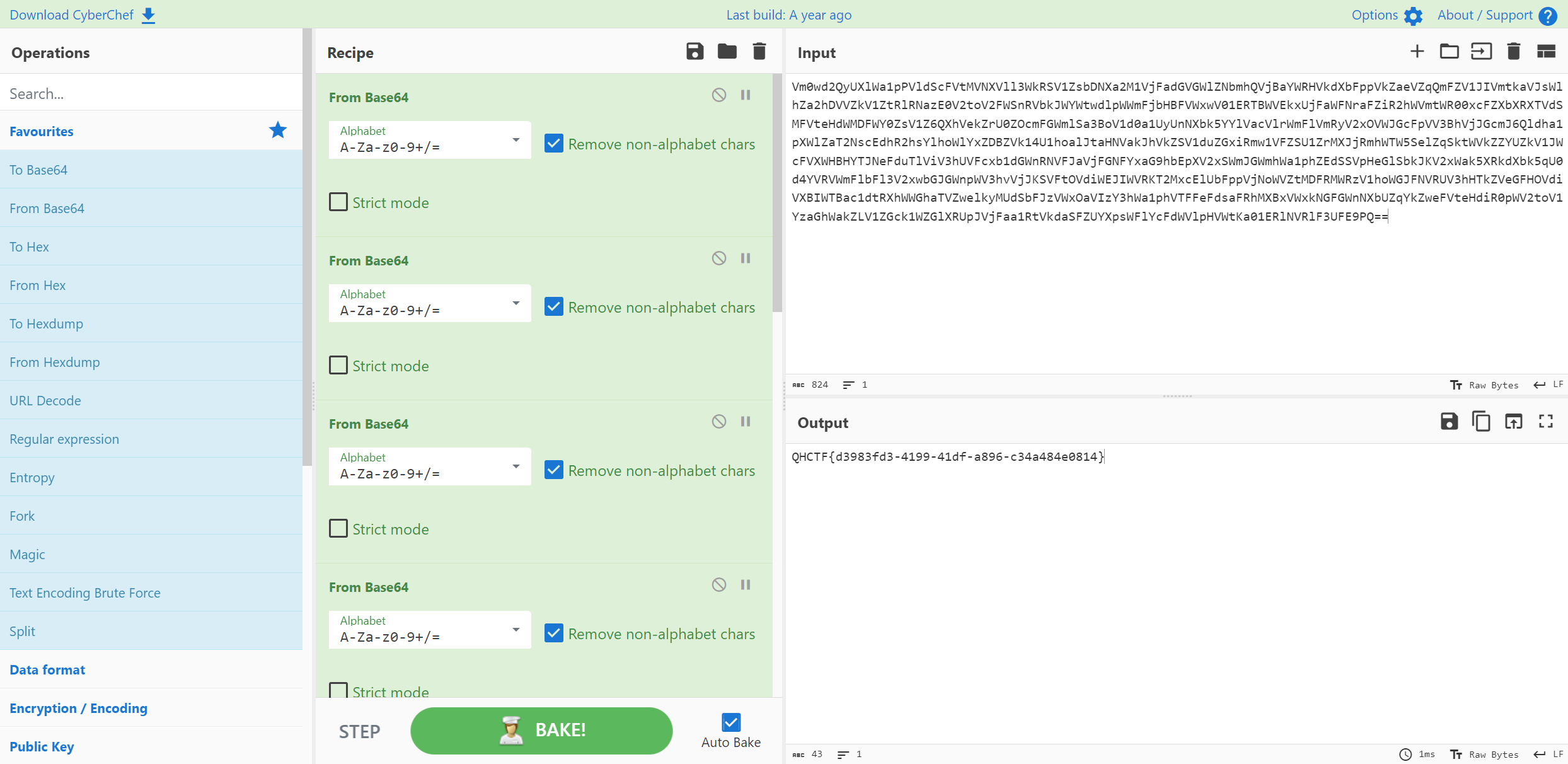Disable the first From Base64 operation
The image size is (1568, 764).
pos(719,95)
